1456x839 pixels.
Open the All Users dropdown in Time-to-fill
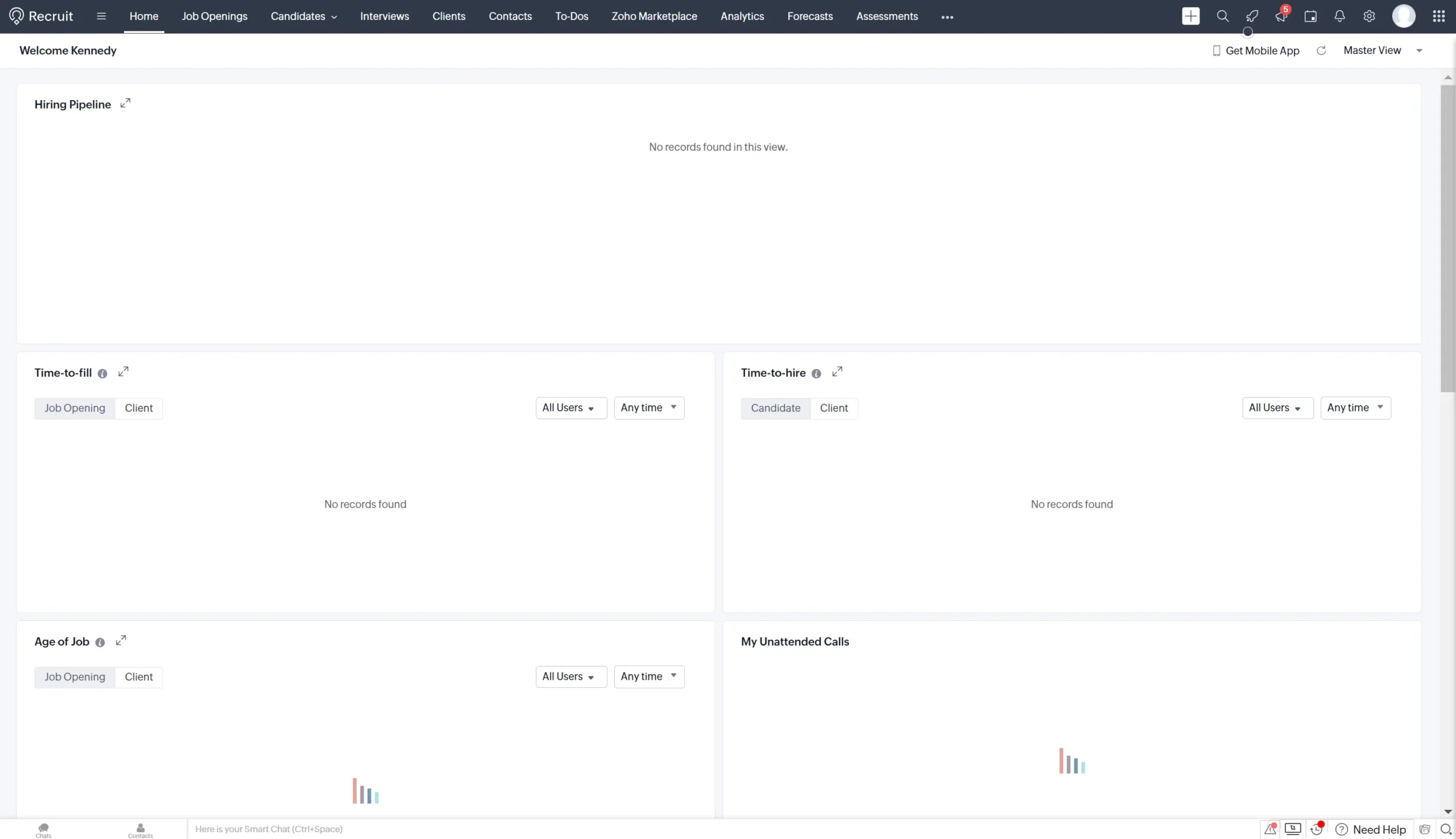[570, 408]
